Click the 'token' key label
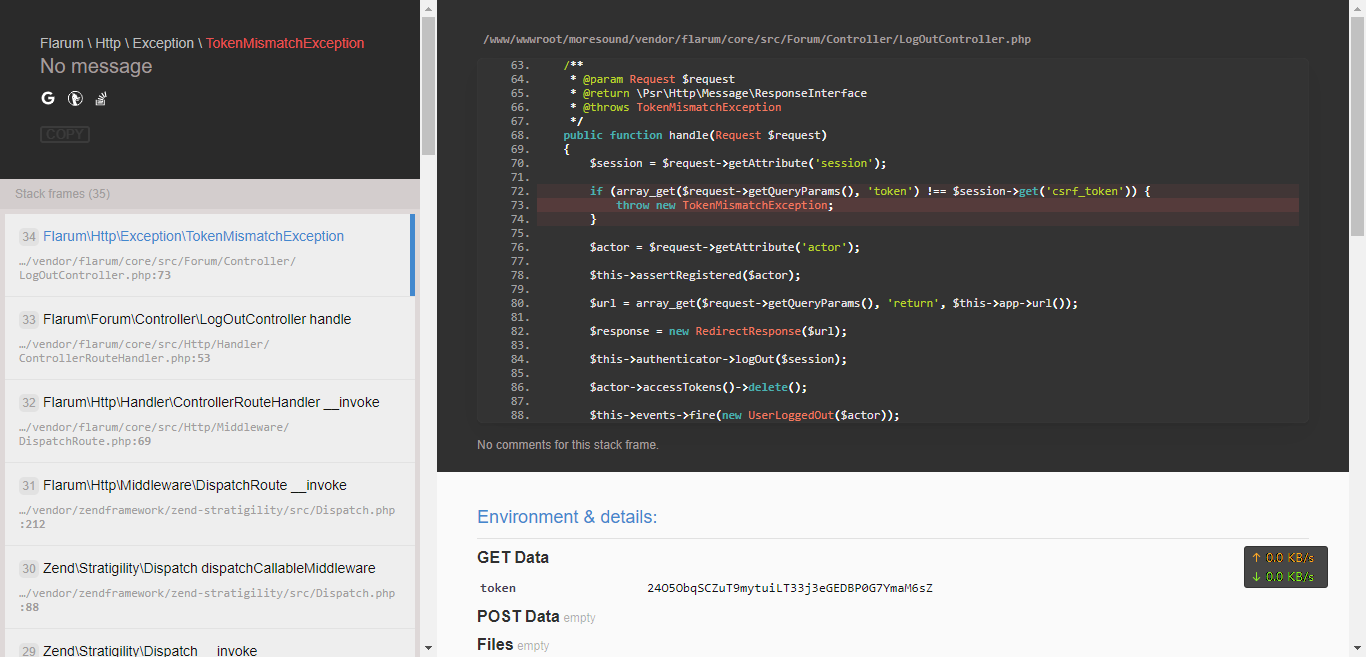The width and height of the screenshot is (1366, 657). point(498,588)
